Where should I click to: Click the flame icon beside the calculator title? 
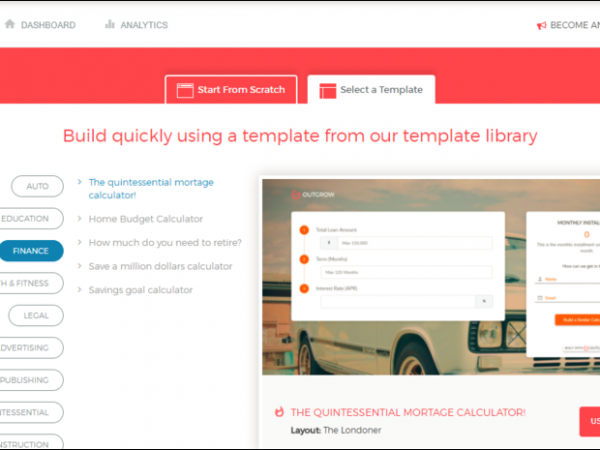[279, 412]
